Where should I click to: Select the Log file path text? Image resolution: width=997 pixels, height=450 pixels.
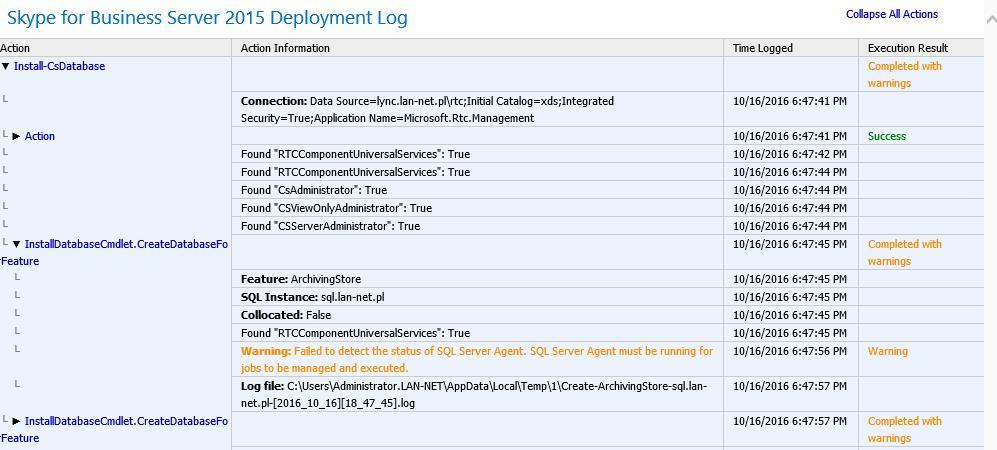[474, 394]
